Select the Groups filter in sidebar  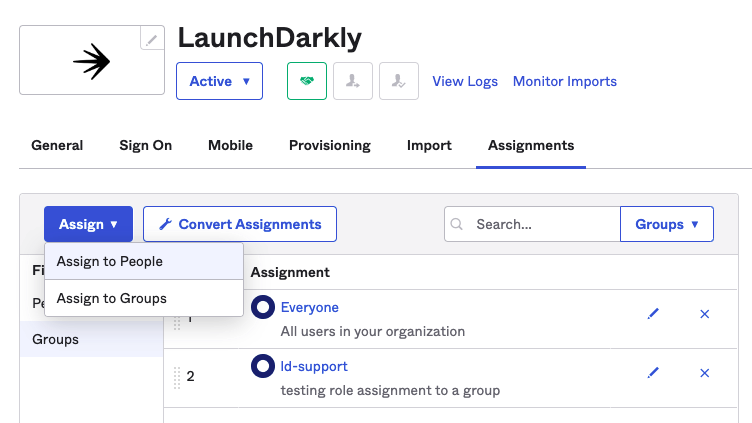(56, 339)
